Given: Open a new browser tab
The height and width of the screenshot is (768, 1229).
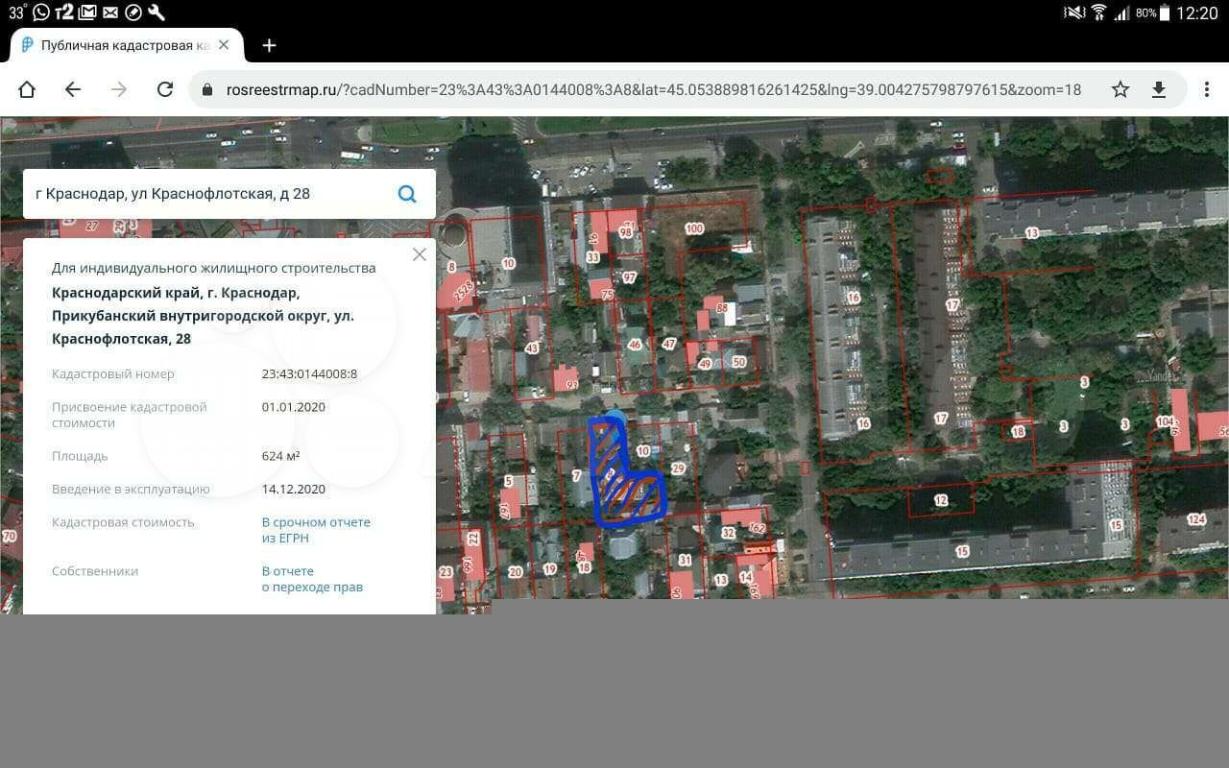Looking at the screenshot, I should point(269,45).
